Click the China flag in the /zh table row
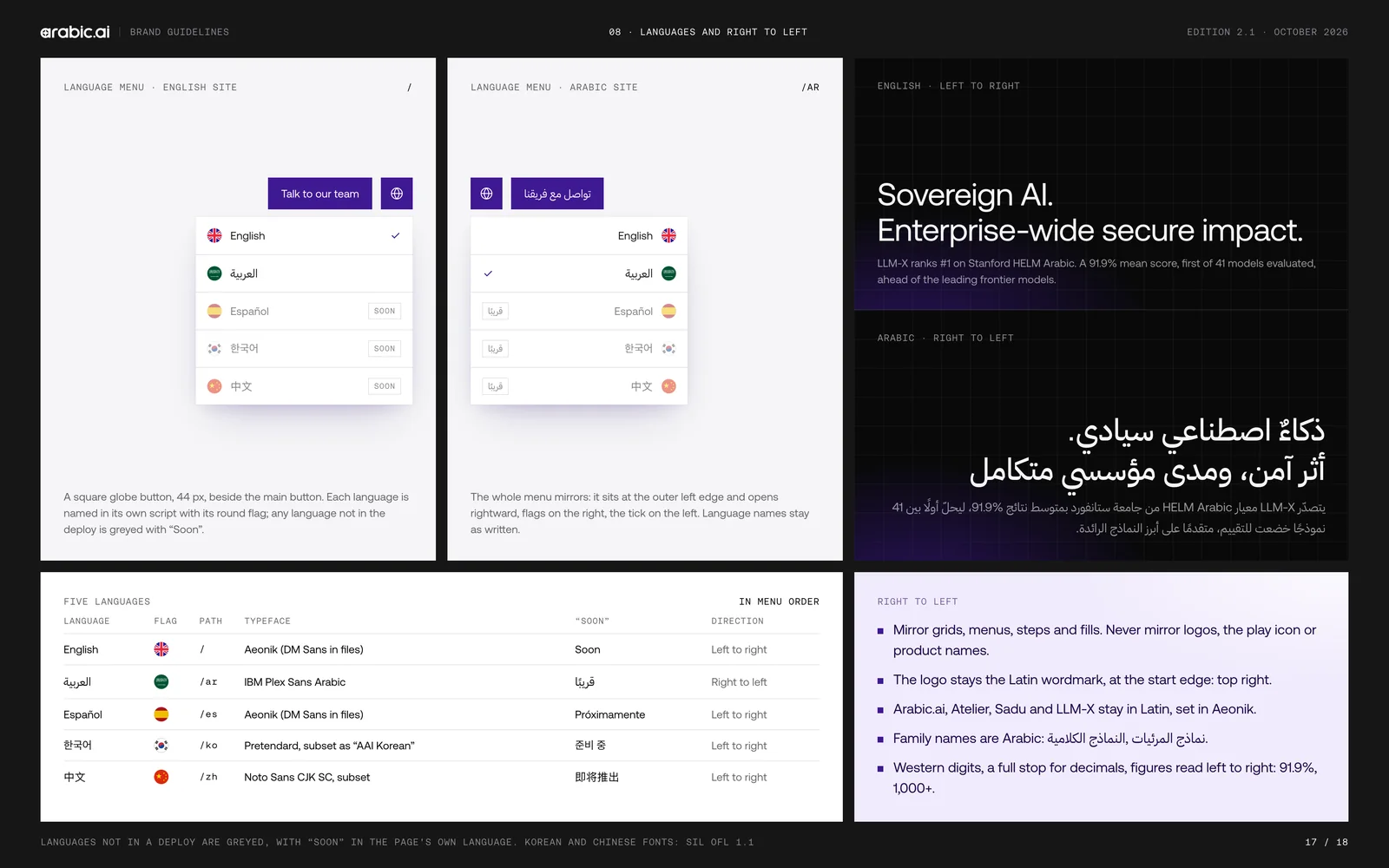Image resolution: width=1389 pixels, height=868 pixels. tap(161, 777)
